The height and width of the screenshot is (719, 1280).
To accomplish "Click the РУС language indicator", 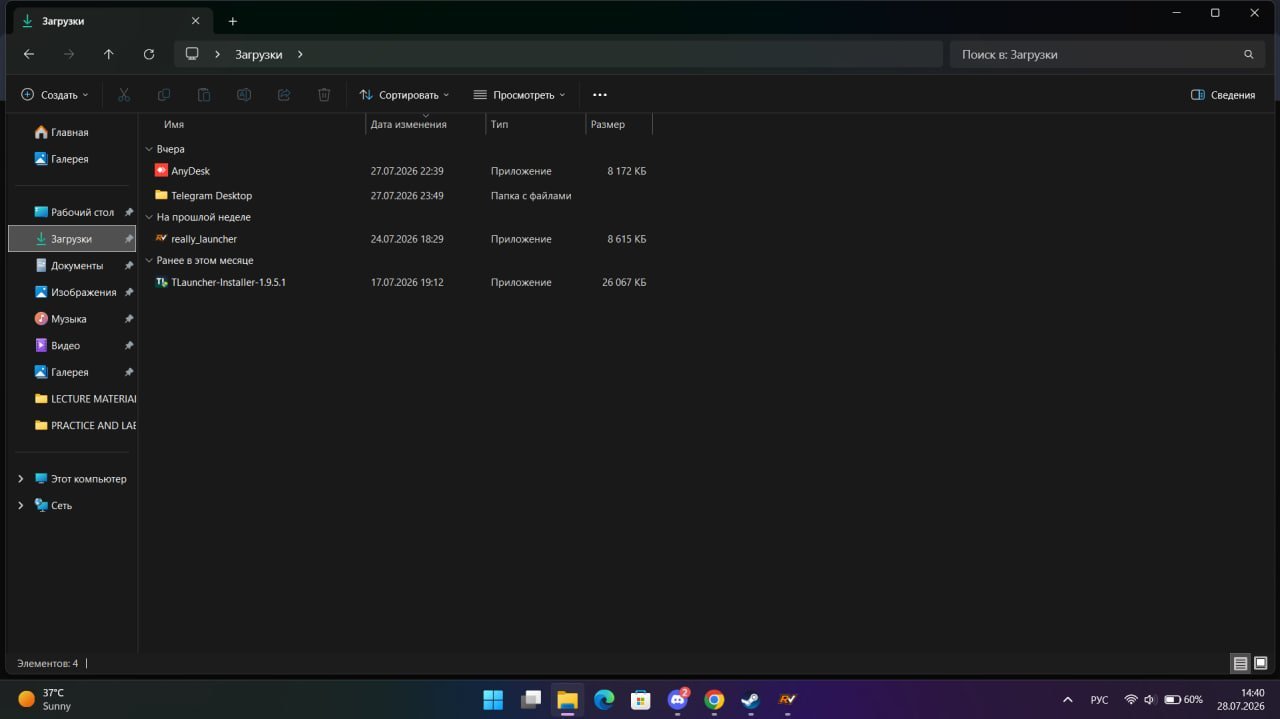I will pos(1099,700).
